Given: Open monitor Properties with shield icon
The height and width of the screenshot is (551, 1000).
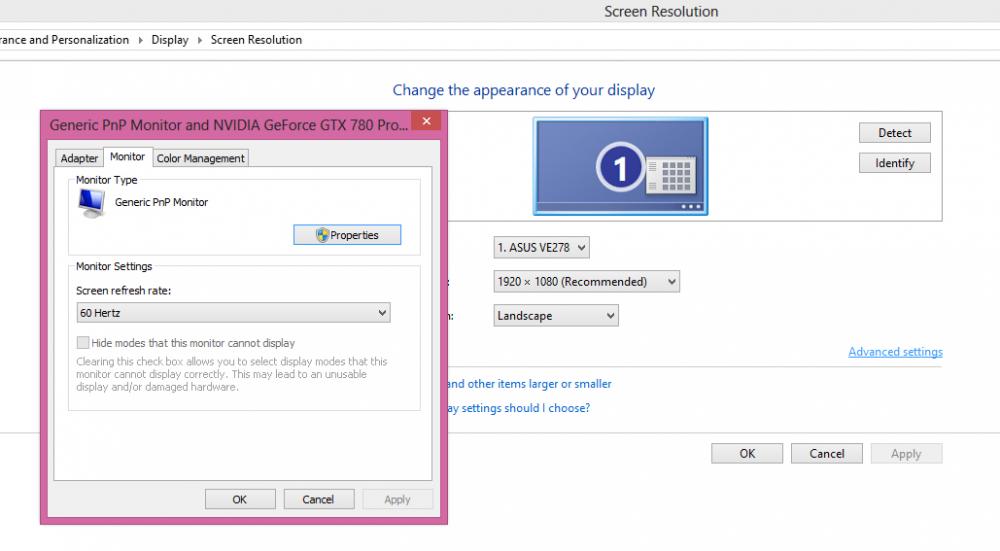Looking at the screenshot, I should pos(347,235).
